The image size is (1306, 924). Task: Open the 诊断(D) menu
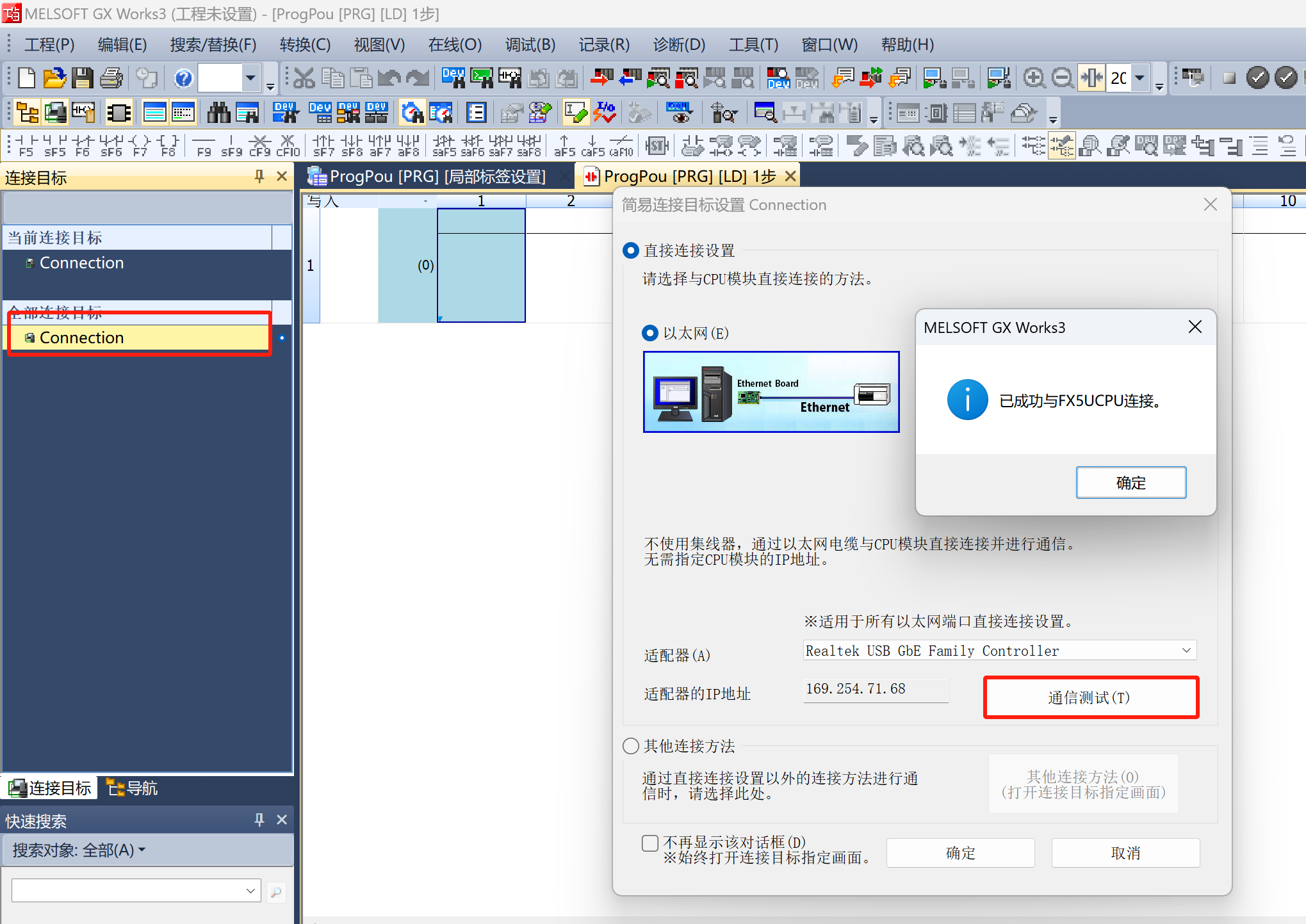(679, 45)
